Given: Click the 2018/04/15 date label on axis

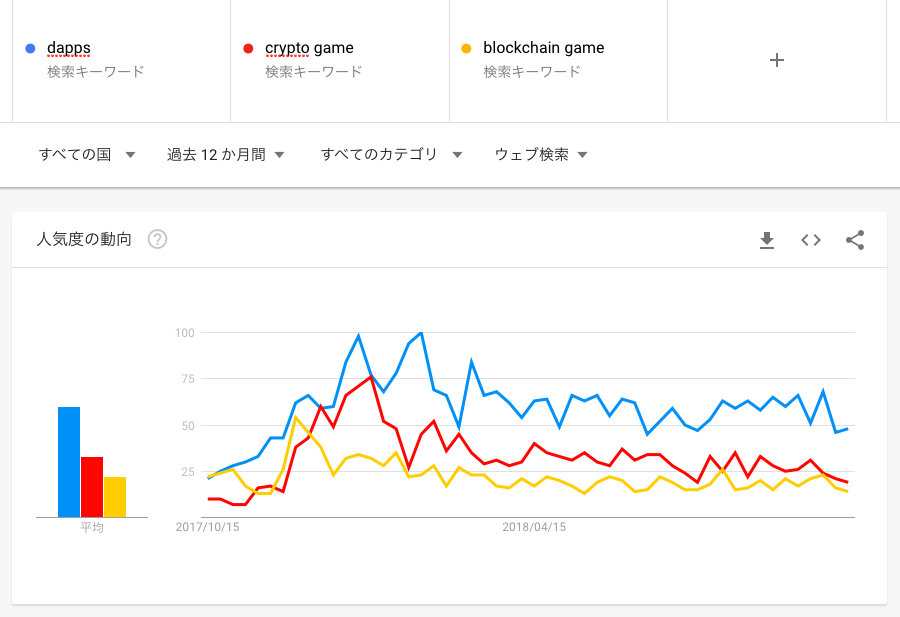Looking at the screenshot, I should (x=534, y=527).
